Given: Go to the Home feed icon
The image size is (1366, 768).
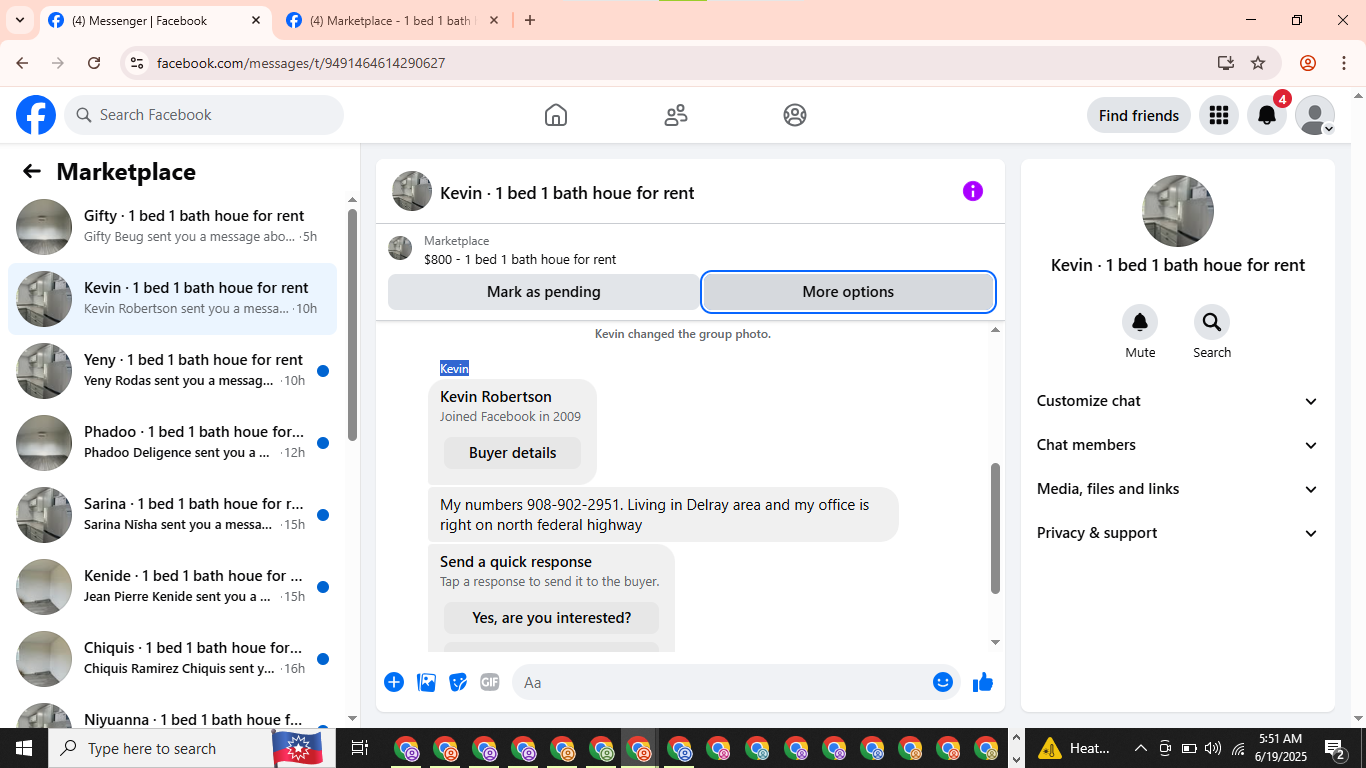Looking at the screenshot, I should [556, 115].
